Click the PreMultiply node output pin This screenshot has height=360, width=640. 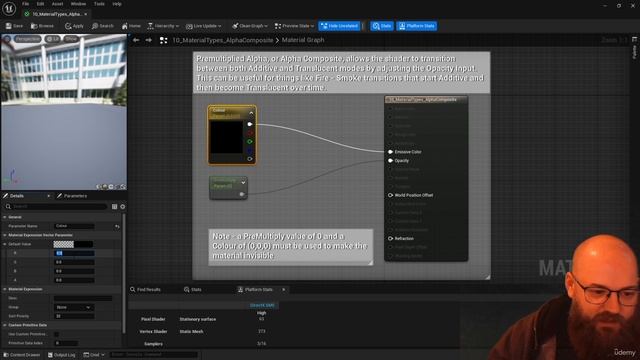242,194
